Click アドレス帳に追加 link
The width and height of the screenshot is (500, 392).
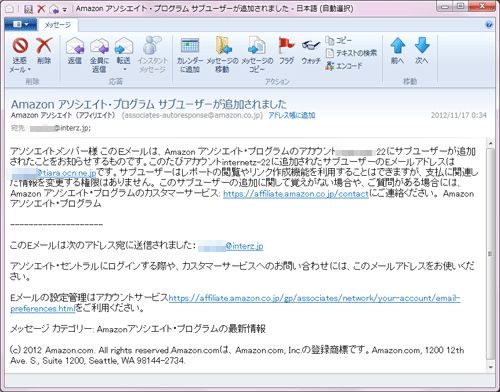click(x=292, y=115)
